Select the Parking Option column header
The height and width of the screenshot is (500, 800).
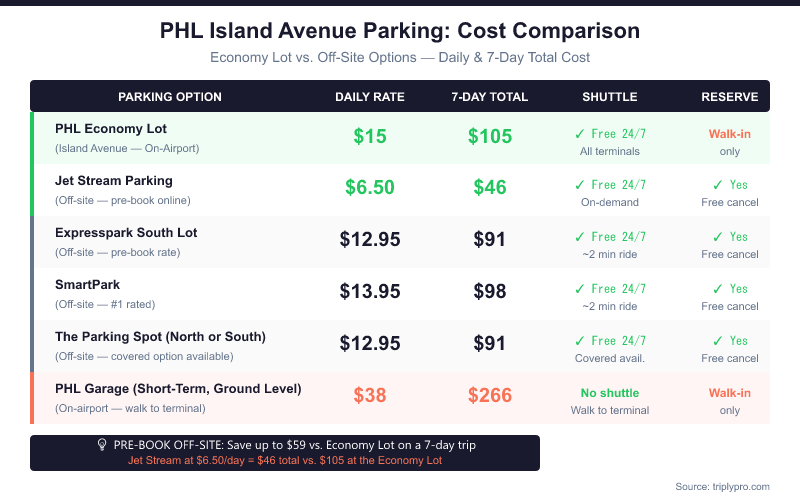coord(170,97)
